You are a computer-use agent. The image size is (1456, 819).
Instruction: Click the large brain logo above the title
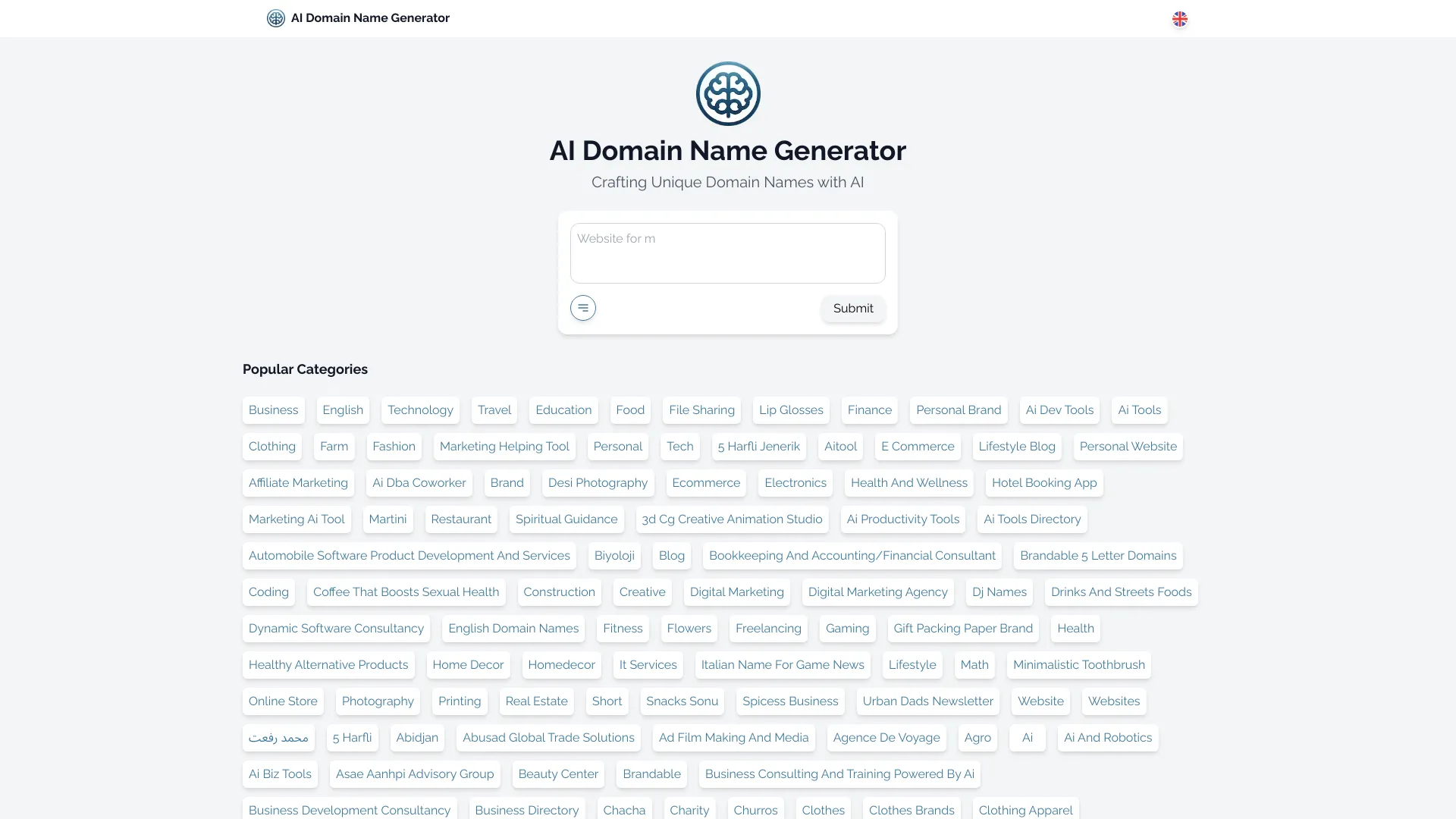coord(727,93)
